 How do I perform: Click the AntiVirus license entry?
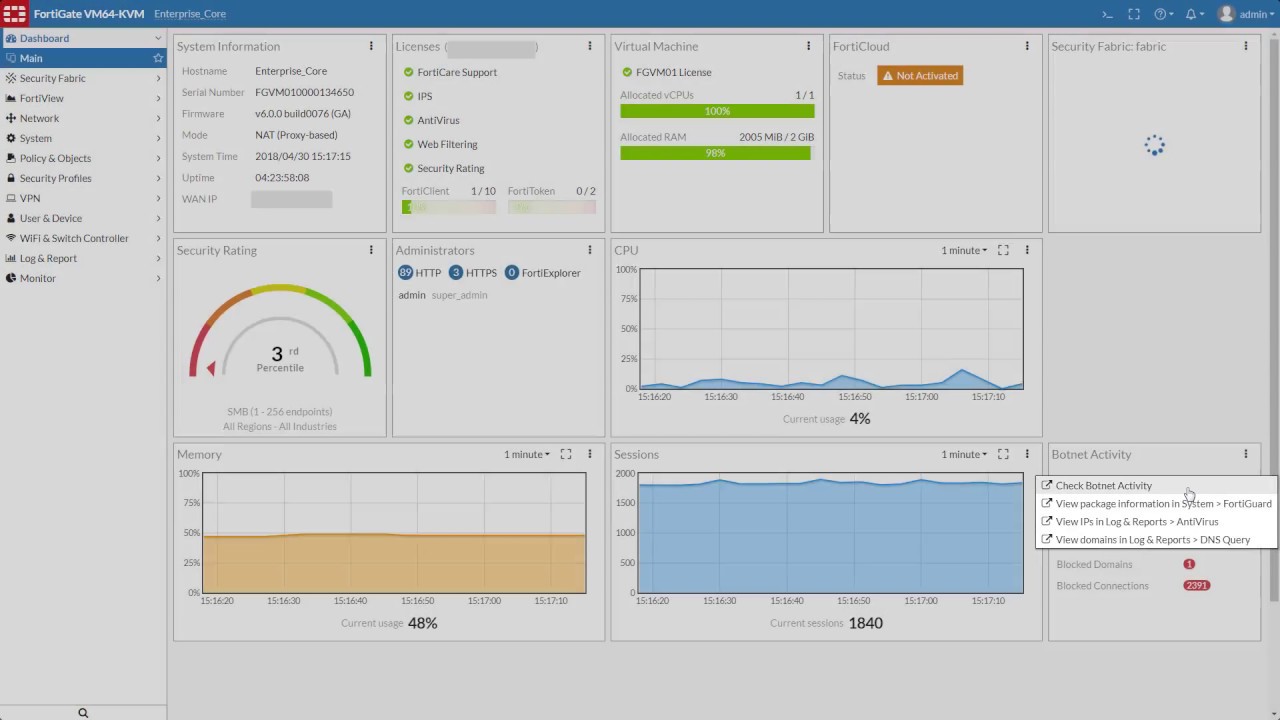click(431, 120)
